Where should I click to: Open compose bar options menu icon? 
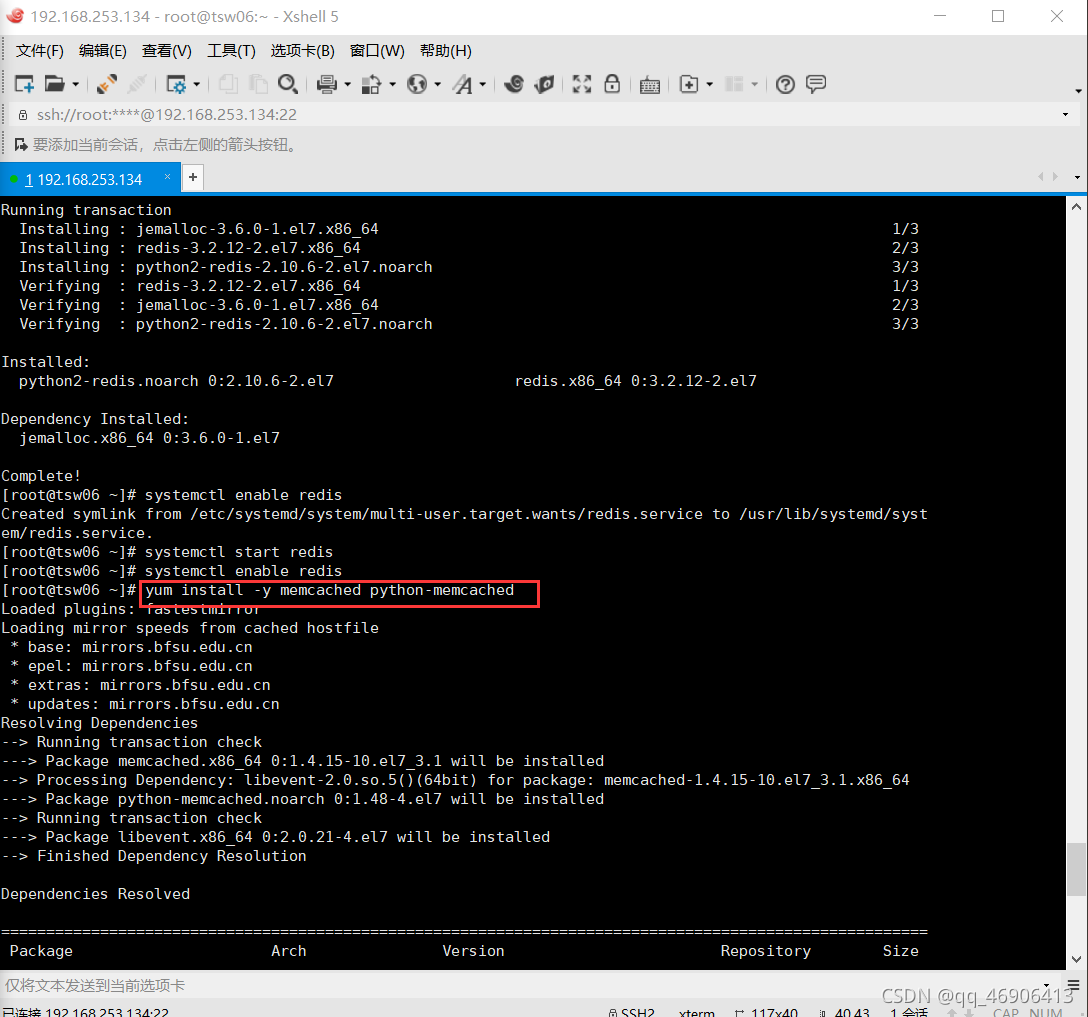(1073, 985)
